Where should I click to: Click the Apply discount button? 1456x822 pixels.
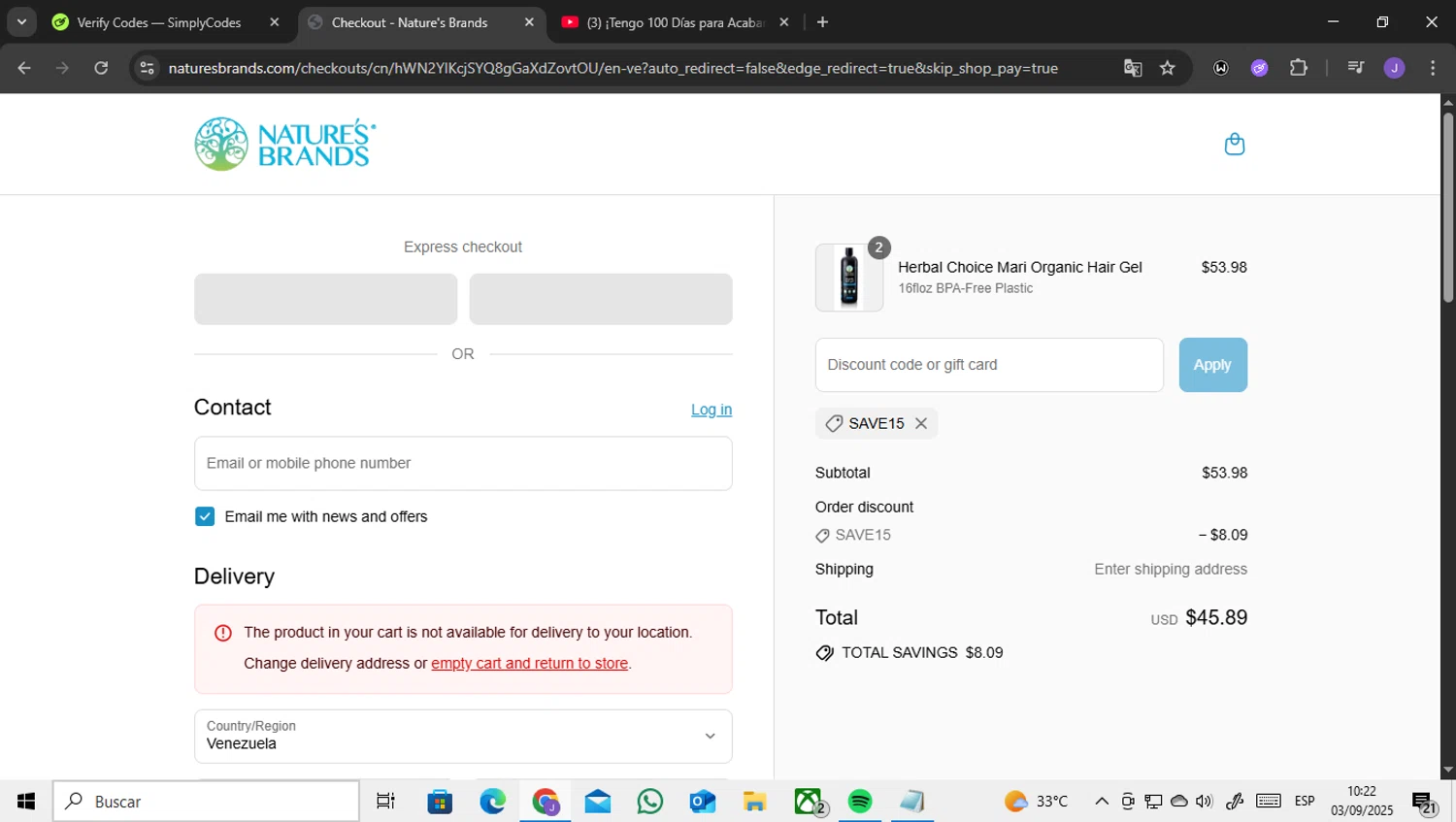[1212, 365]
